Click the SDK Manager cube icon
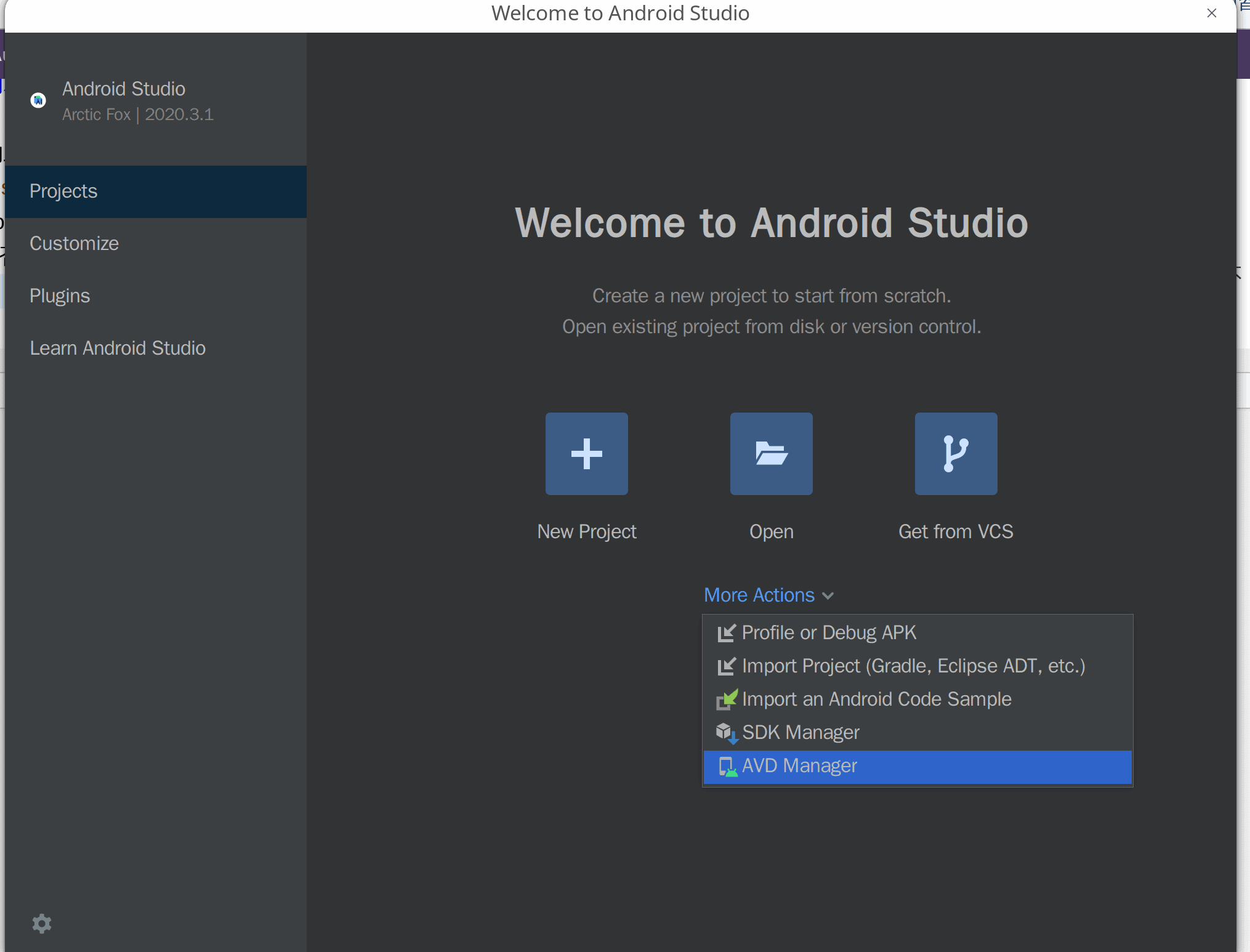The width and height of the screenshot is (1250, 952). 727,733
